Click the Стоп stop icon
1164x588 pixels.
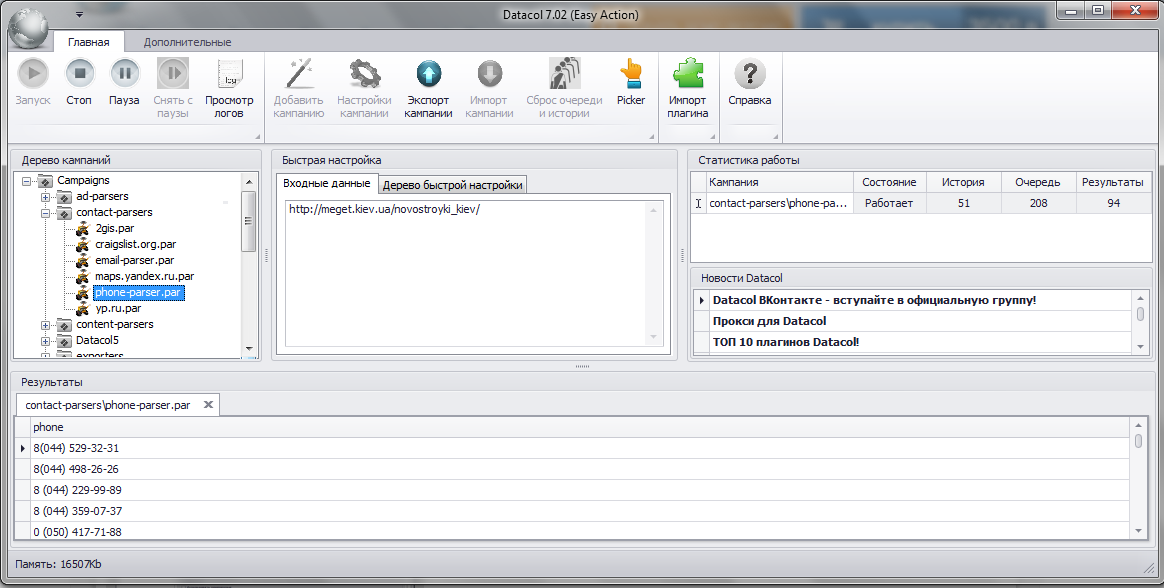[79, 74]
